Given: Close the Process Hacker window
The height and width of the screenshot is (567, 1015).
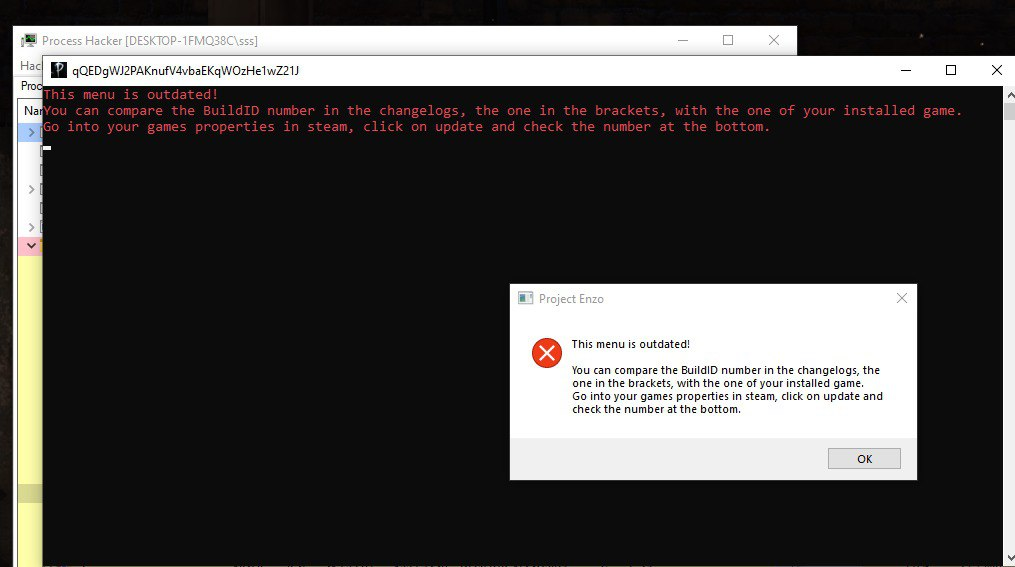Looking at the screenshot, I should pyautogui.click(x=774, y=40).
